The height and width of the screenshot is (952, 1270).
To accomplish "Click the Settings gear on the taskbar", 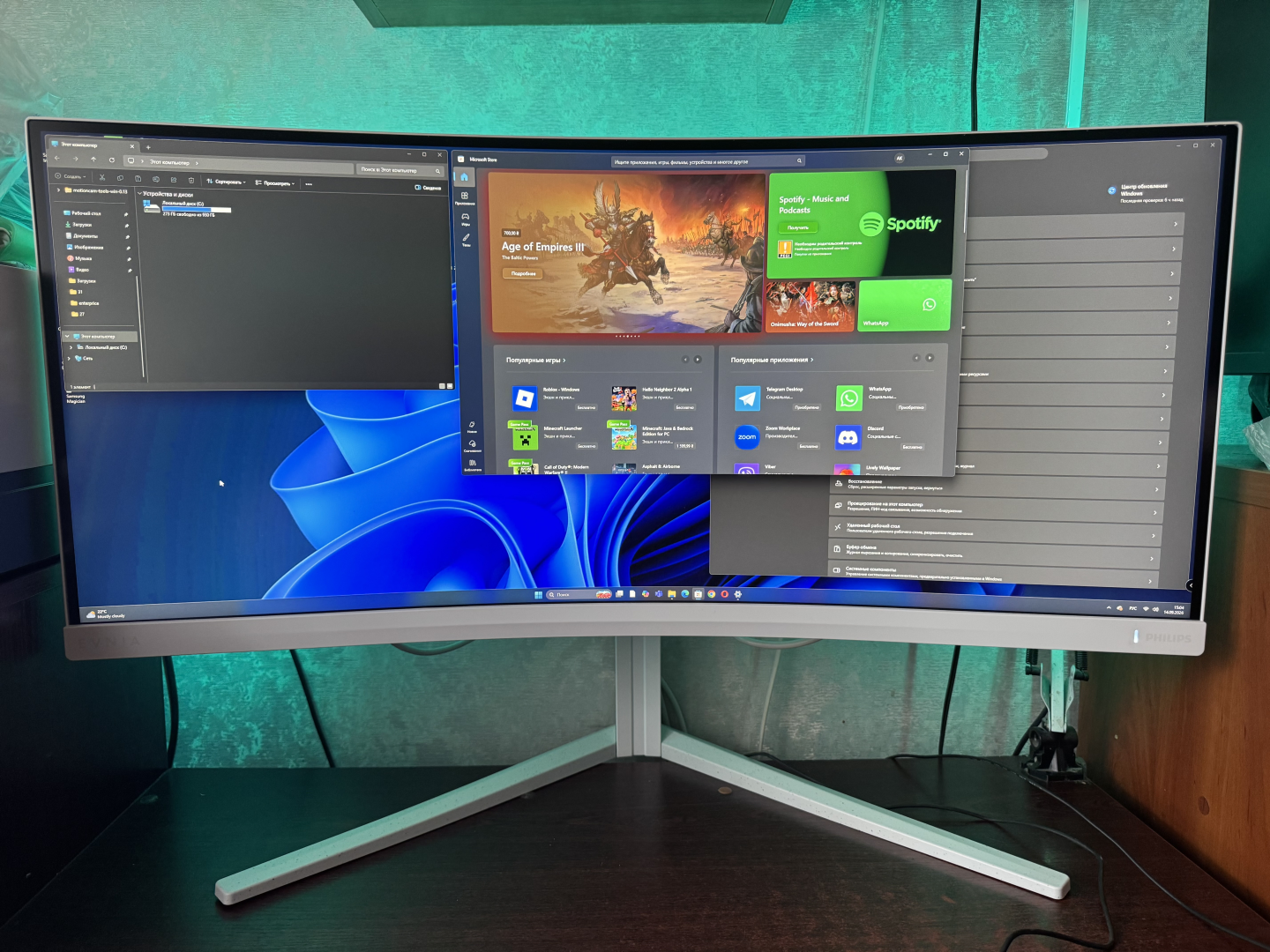I will [x=737, y=594].
